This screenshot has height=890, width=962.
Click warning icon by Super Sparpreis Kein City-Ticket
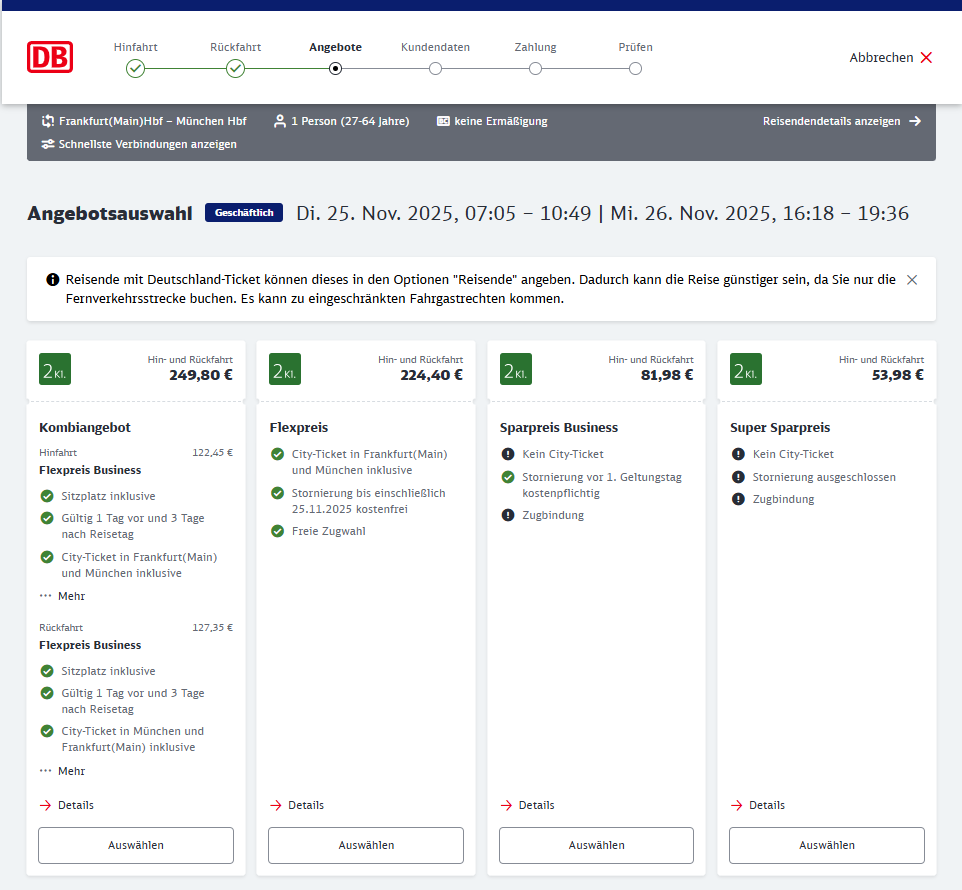coord(738,455)
